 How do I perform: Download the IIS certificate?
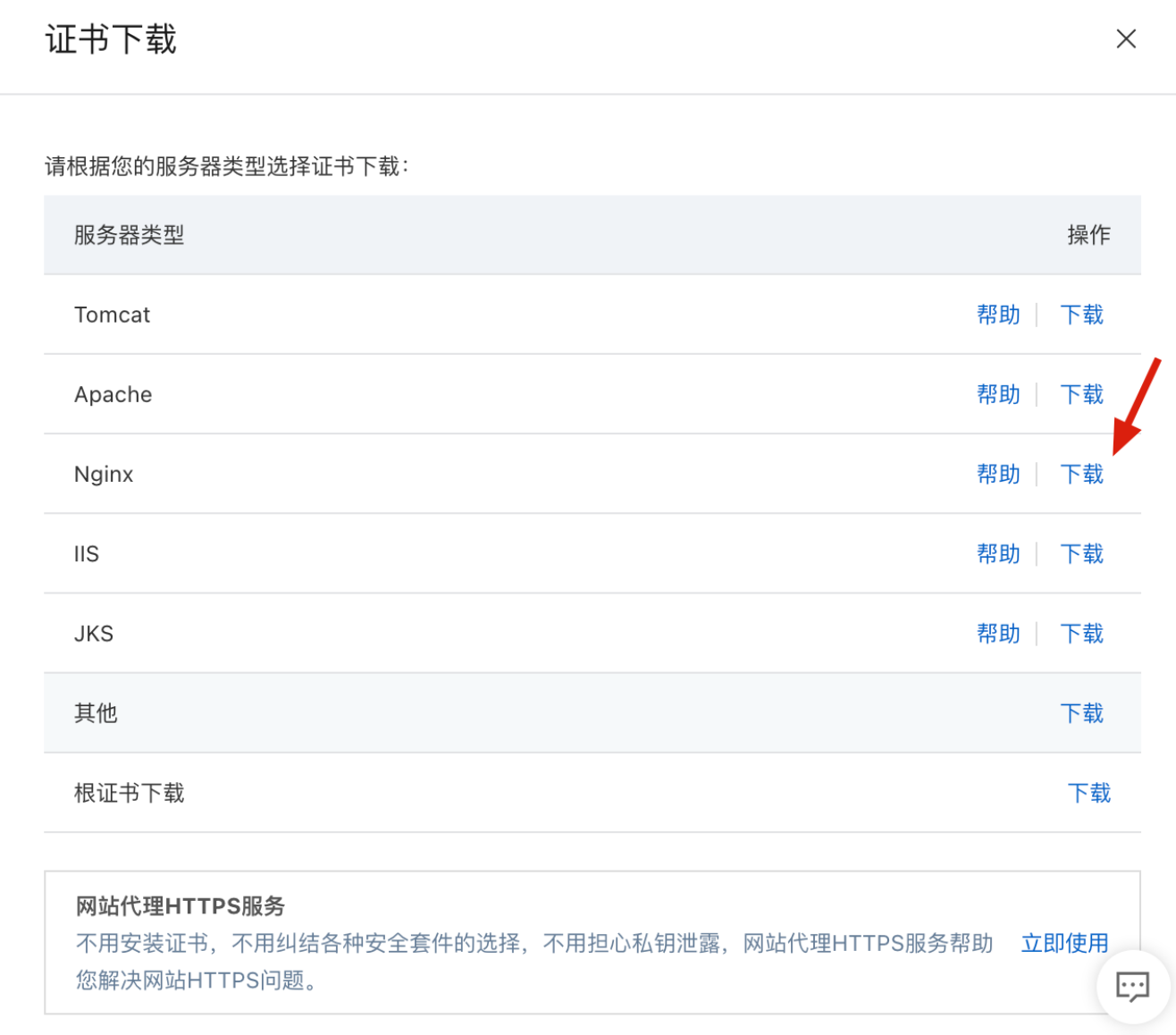(x=1082, y=554)
